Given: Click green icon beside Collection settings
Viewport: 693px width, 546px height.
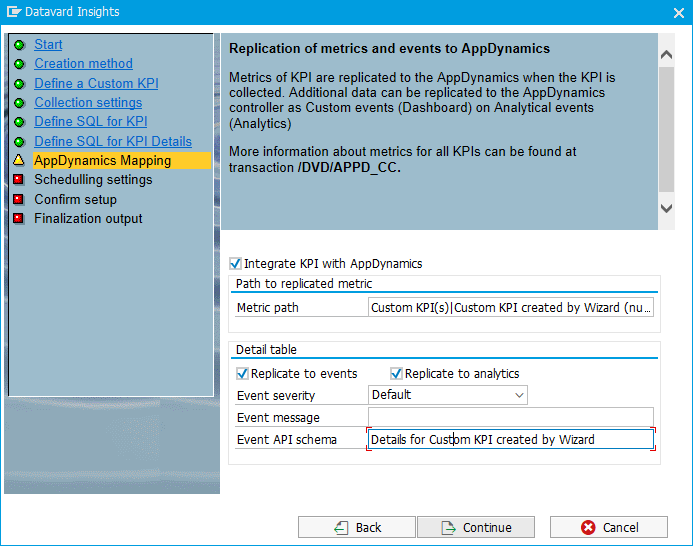Looking at the screenshot, I should coord(19,103).
